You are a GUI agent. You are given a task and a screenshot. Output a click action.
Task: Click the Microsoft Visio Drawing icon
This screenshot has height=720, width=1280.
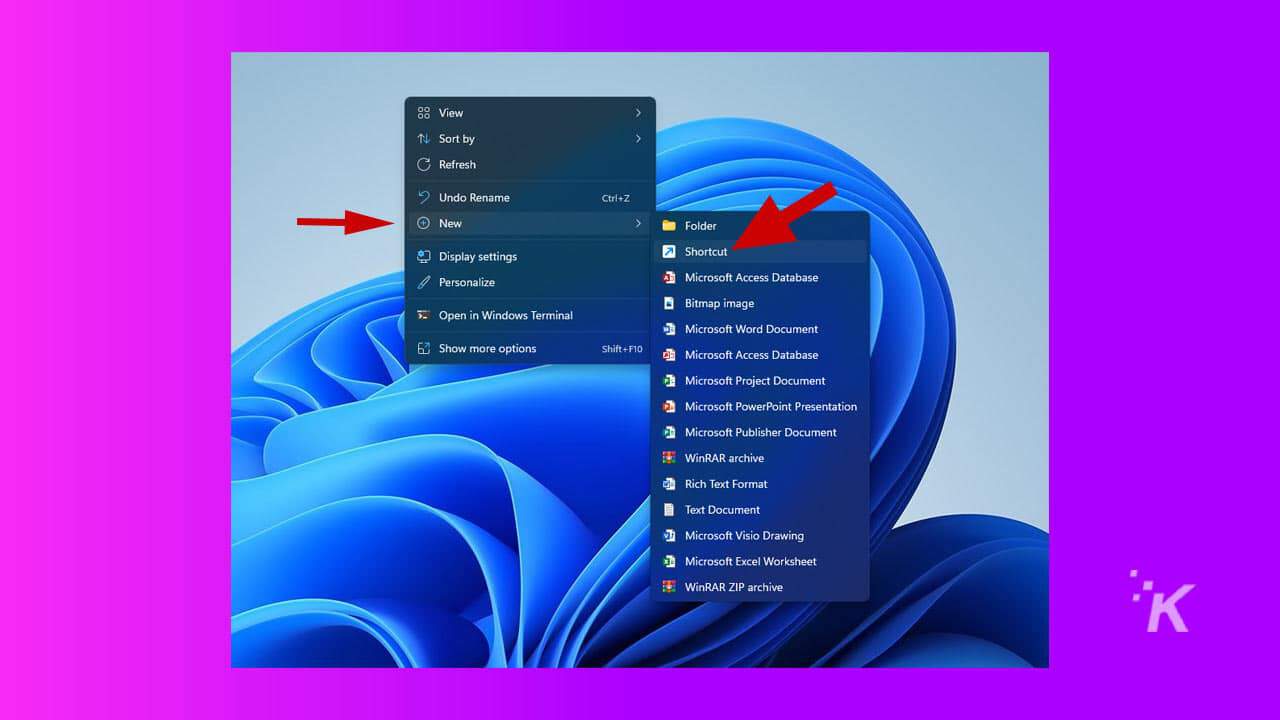pyautogui.click(x=669, y=536)
